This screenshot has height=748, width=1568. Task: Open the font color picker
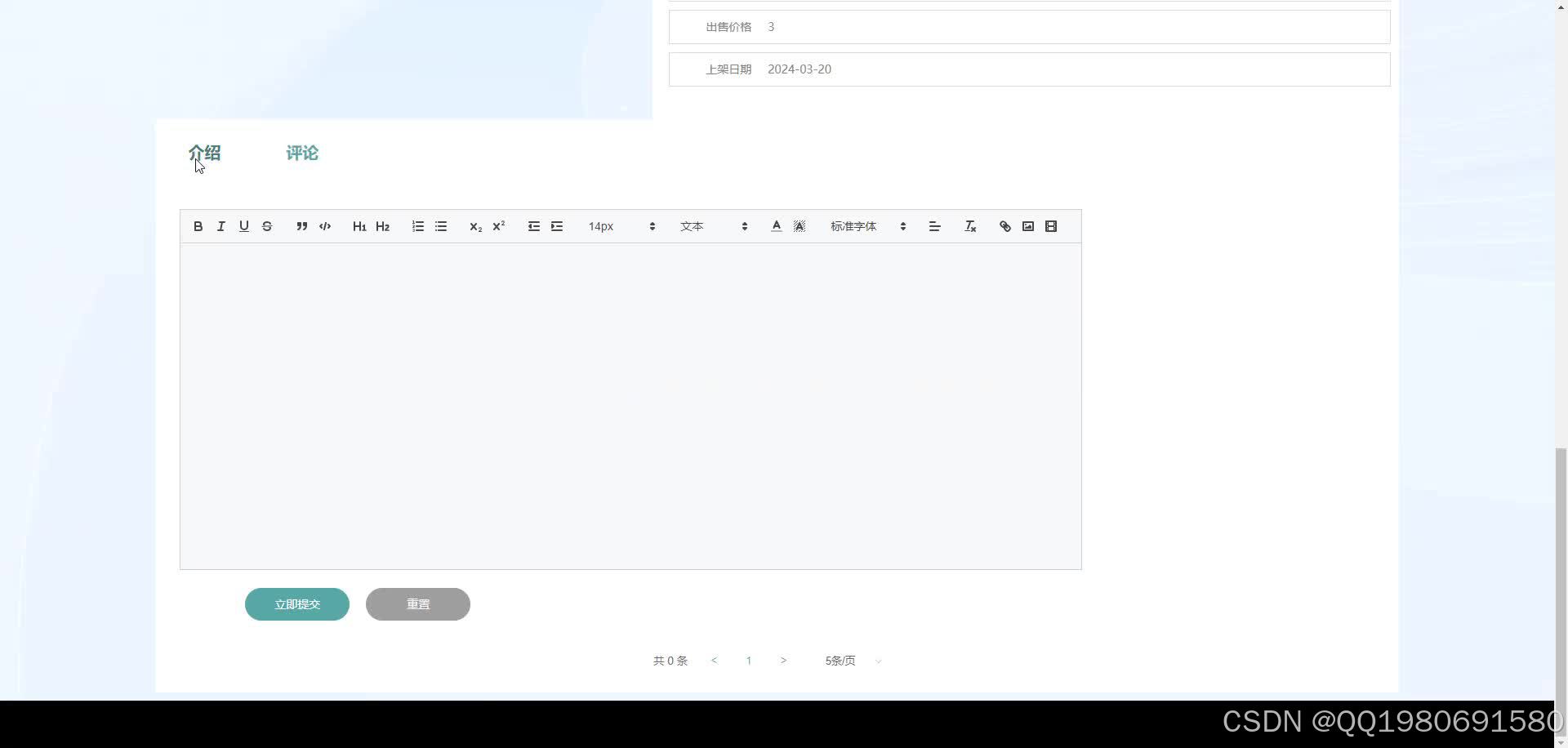pyautogui.click(x=775, y=226)
